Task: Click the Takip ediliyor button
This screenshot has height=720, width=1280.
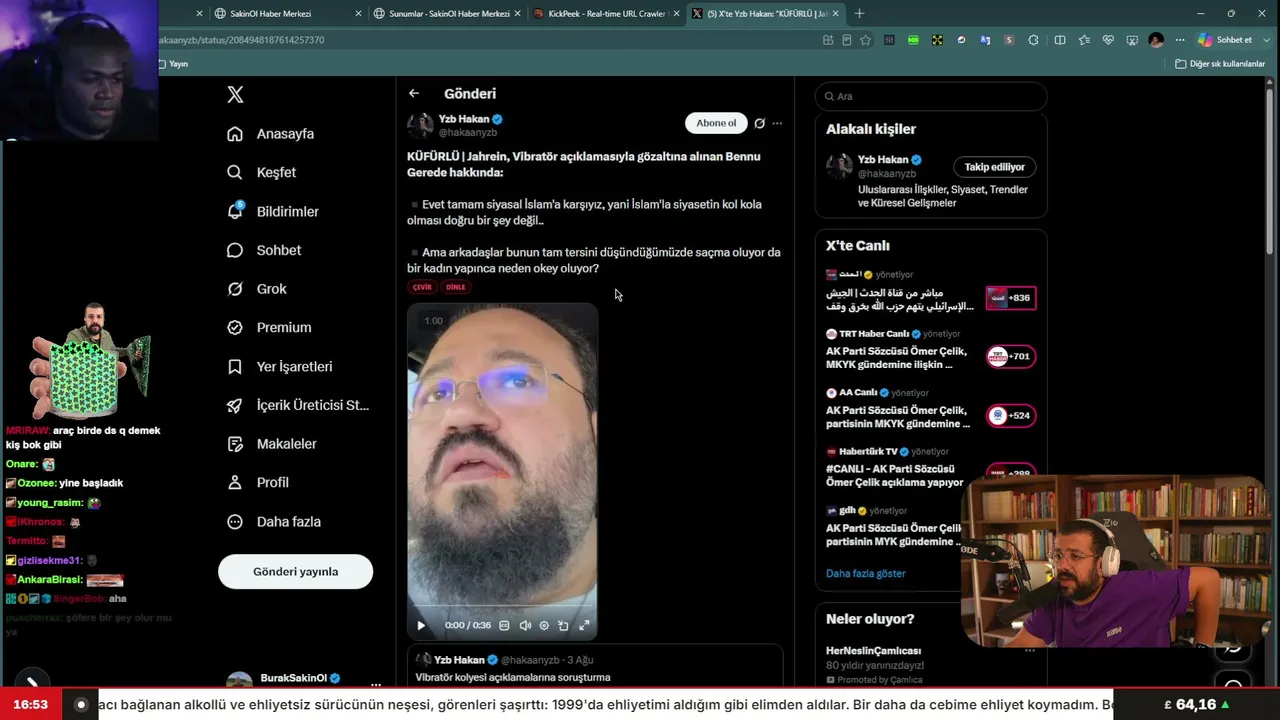Action: click(x=994, y=167)
